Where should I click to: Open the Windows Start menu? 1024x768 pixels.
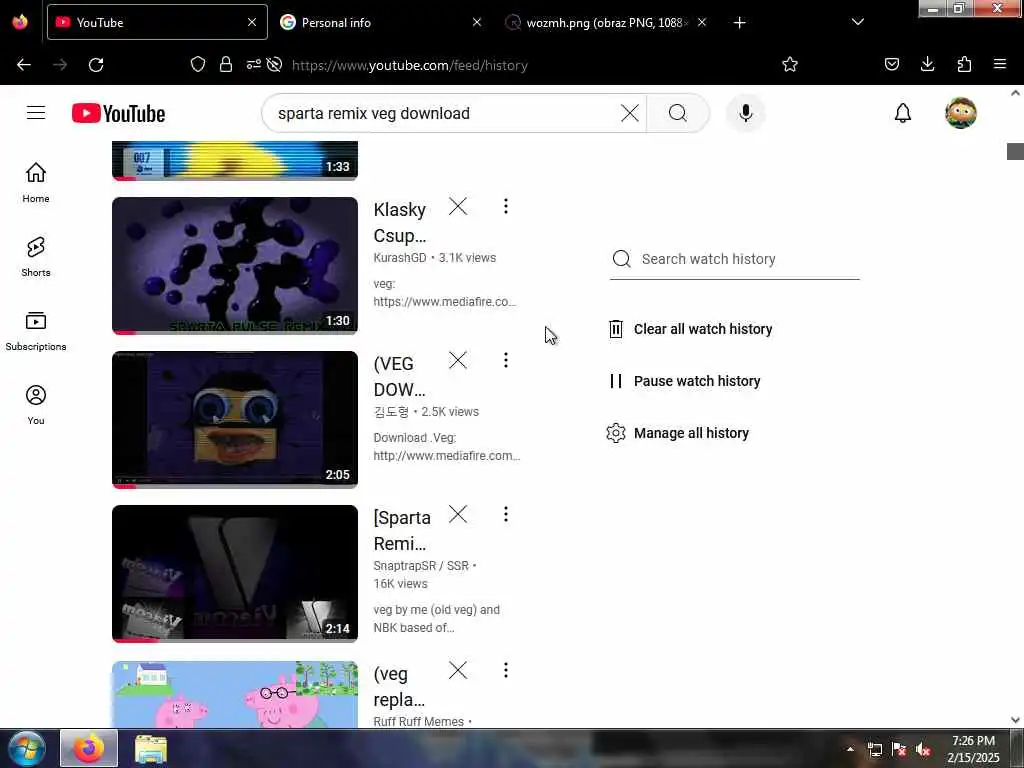click(27, 748)
